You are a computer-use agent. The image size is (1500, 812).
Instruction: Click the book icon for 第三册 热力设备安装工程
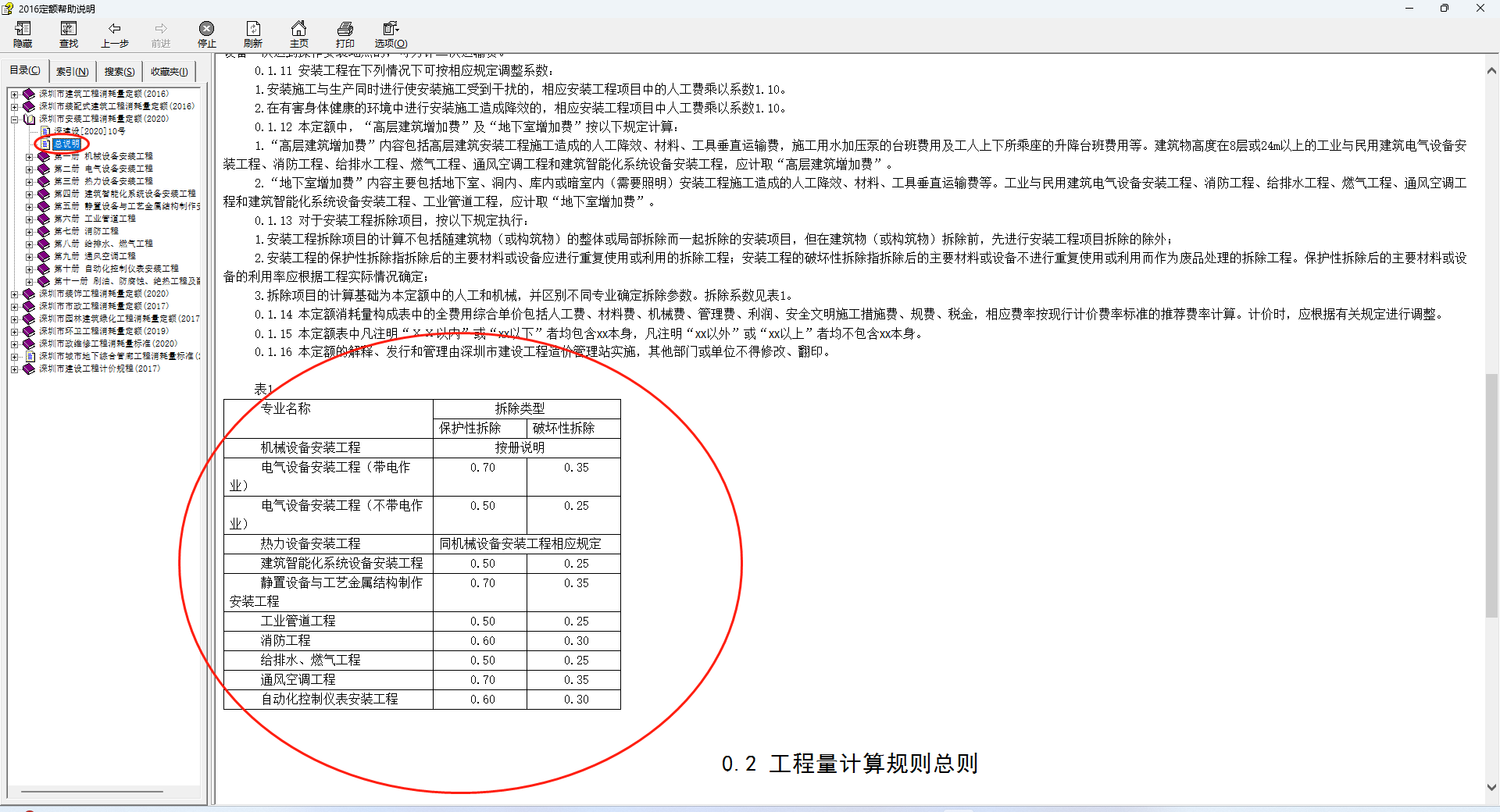tap(44, 181)
